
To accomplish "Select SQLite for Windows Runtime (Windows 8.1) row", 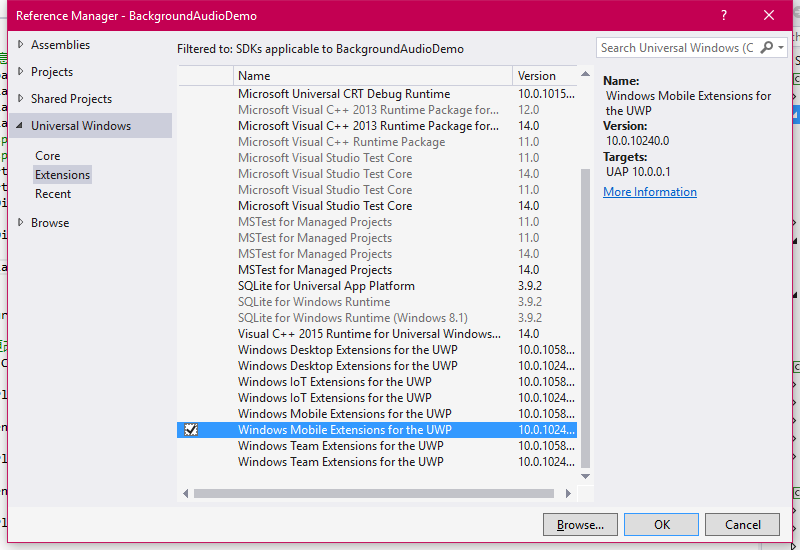I will coord(377,318).
